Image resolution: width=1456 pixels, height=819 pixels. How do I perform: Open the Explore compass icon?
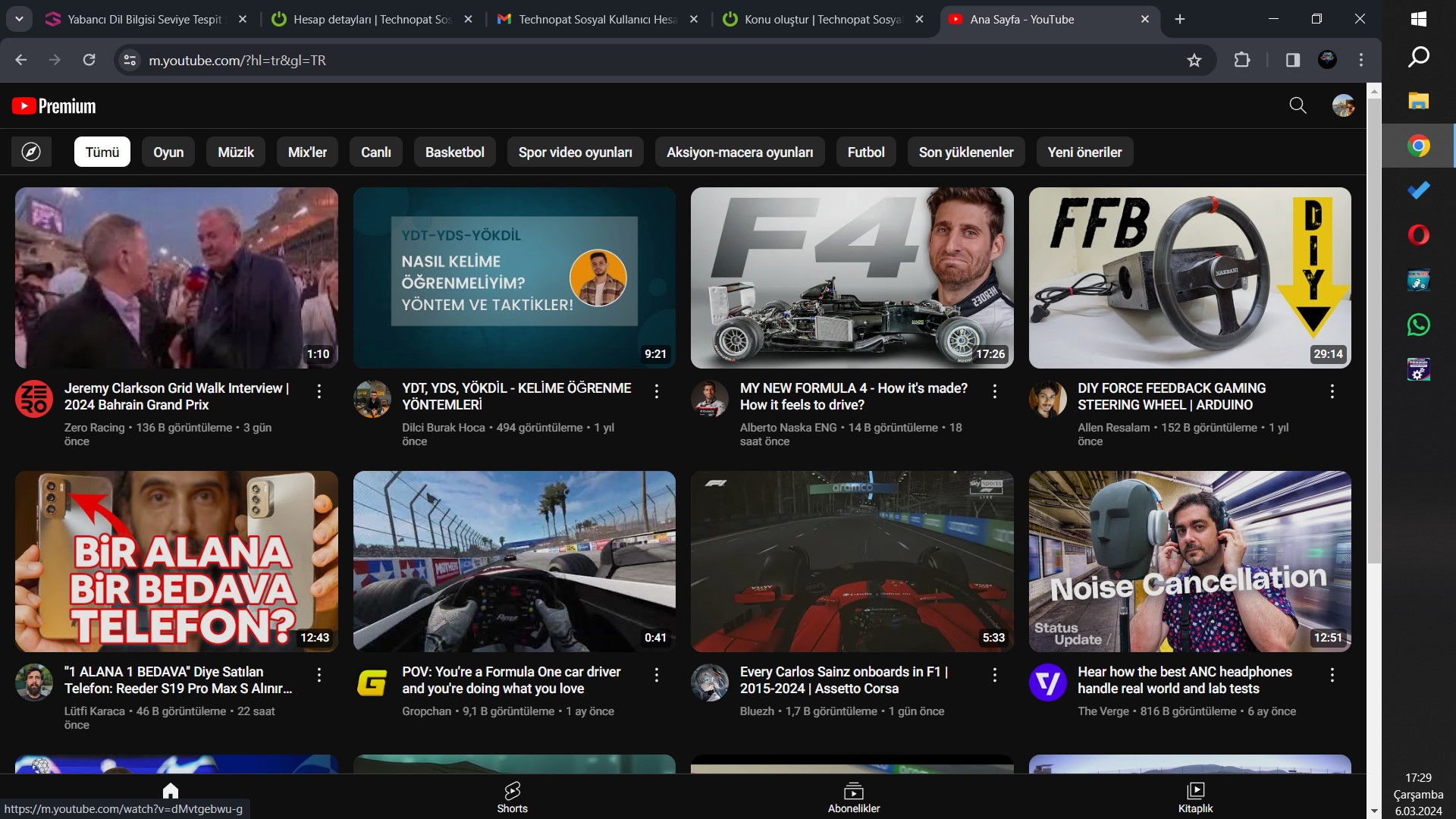click(x=31, y=152)
